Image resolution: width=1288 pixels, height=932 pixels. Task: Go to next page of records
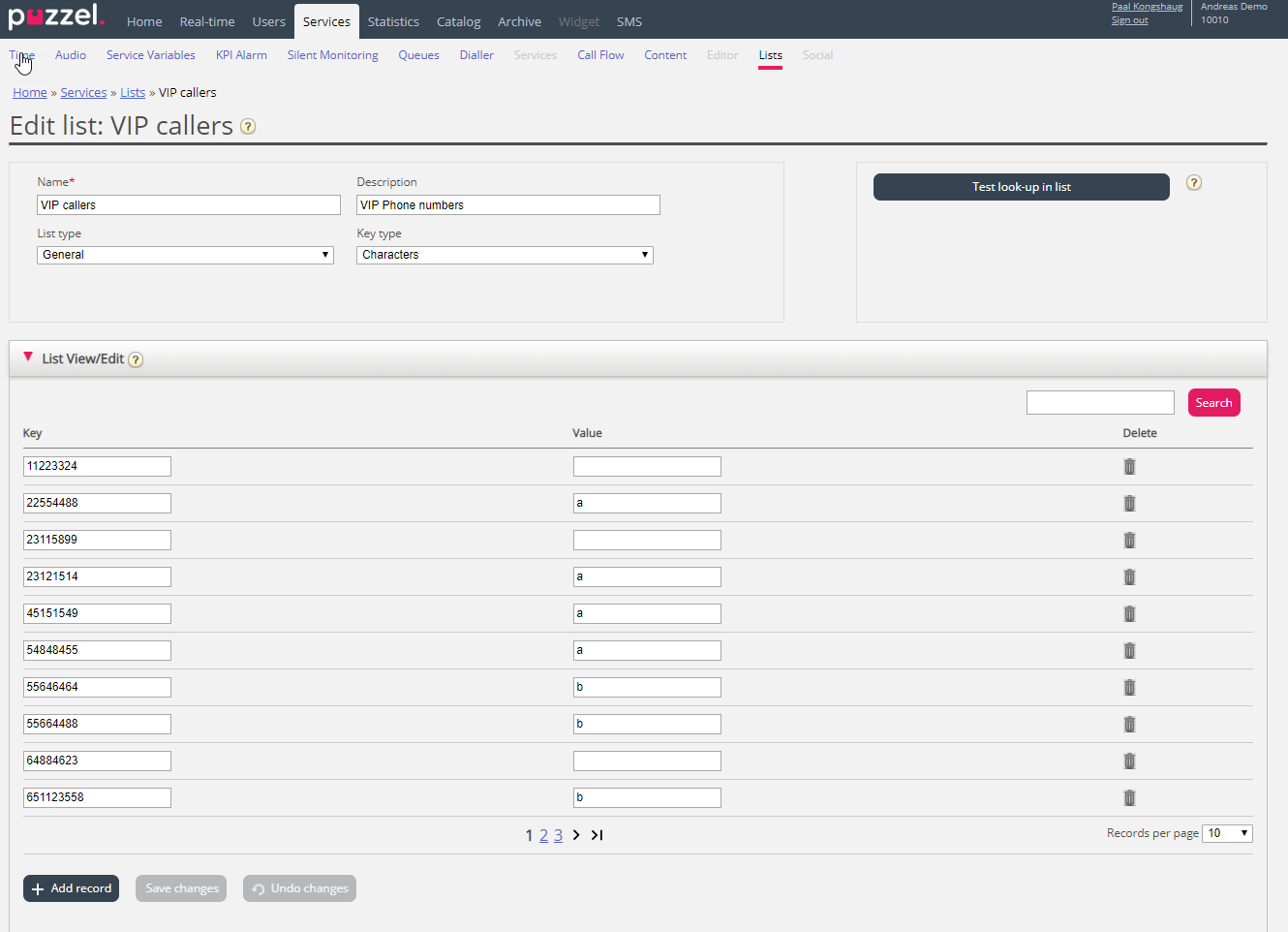(576, 835)
